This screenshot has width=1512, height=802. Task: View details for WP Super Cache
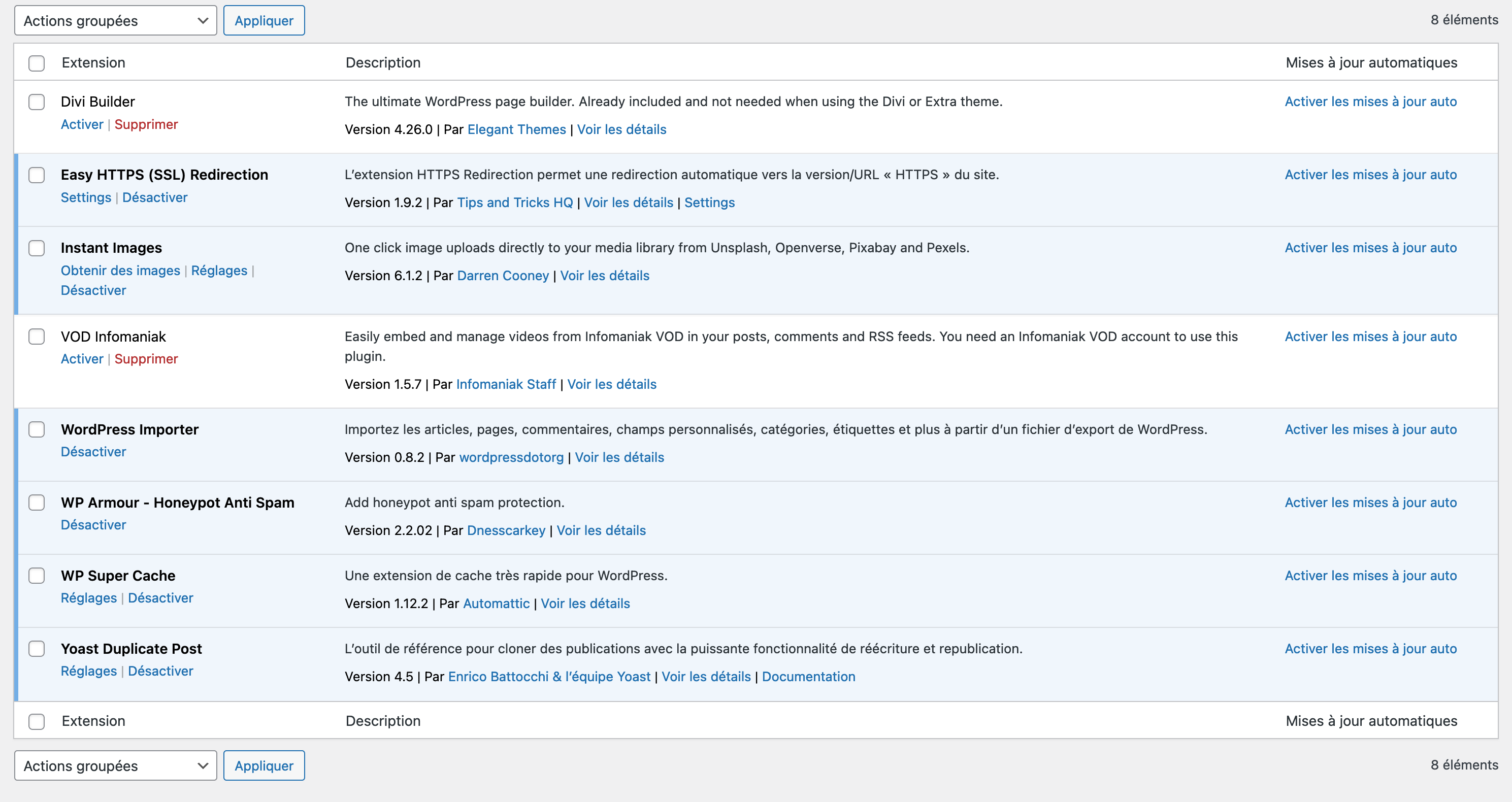pyautogui.click(x=585, y=604)
